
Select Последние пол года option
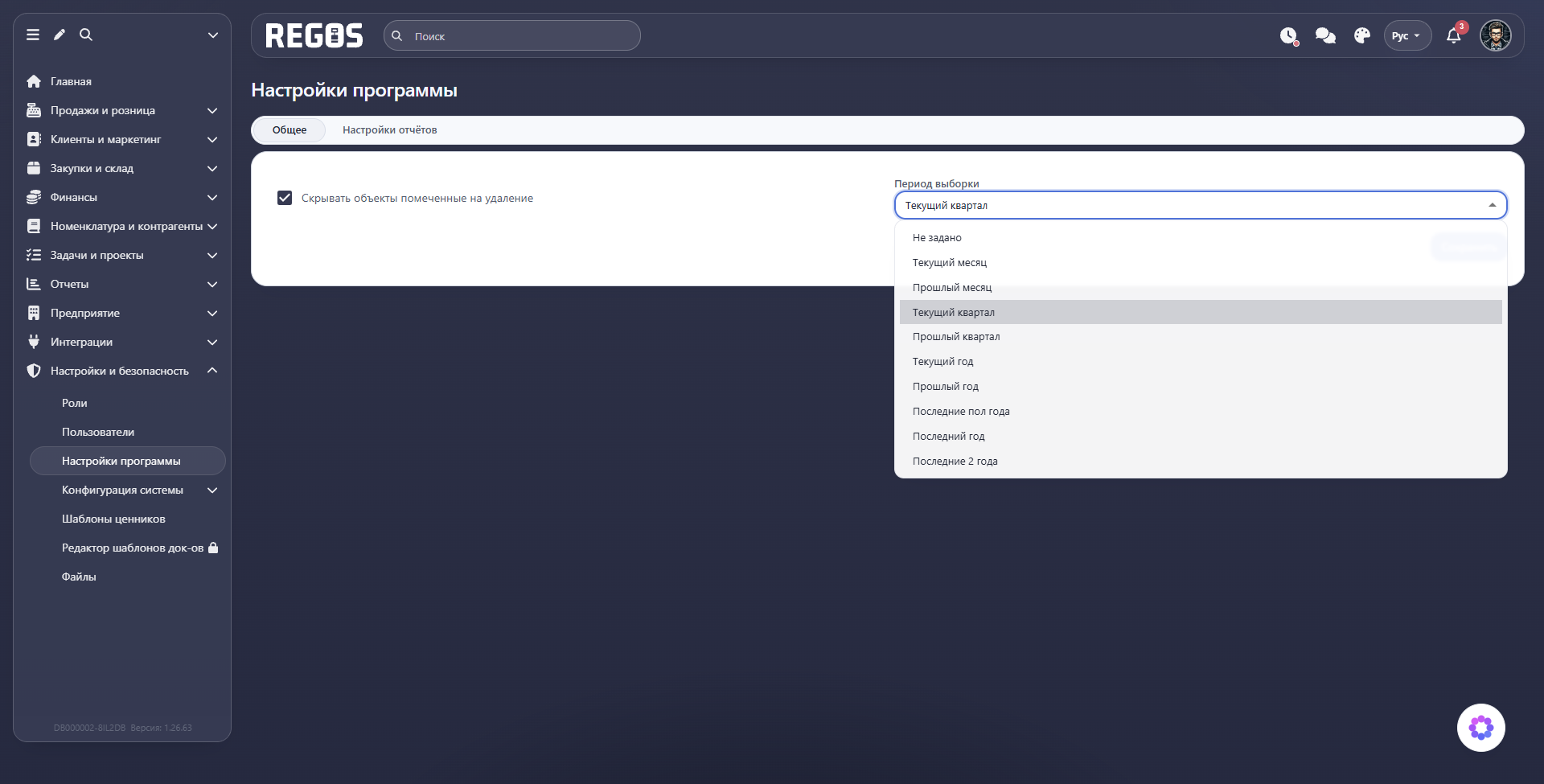point(1201,411)
